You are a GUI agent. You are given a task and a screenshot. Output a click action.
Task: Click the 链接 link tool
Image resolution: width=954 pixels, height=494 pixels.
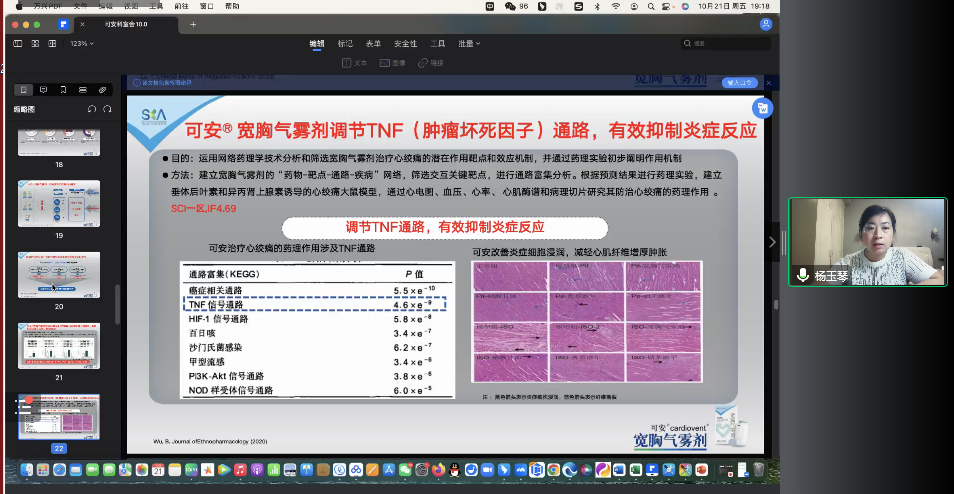[431, 63]
